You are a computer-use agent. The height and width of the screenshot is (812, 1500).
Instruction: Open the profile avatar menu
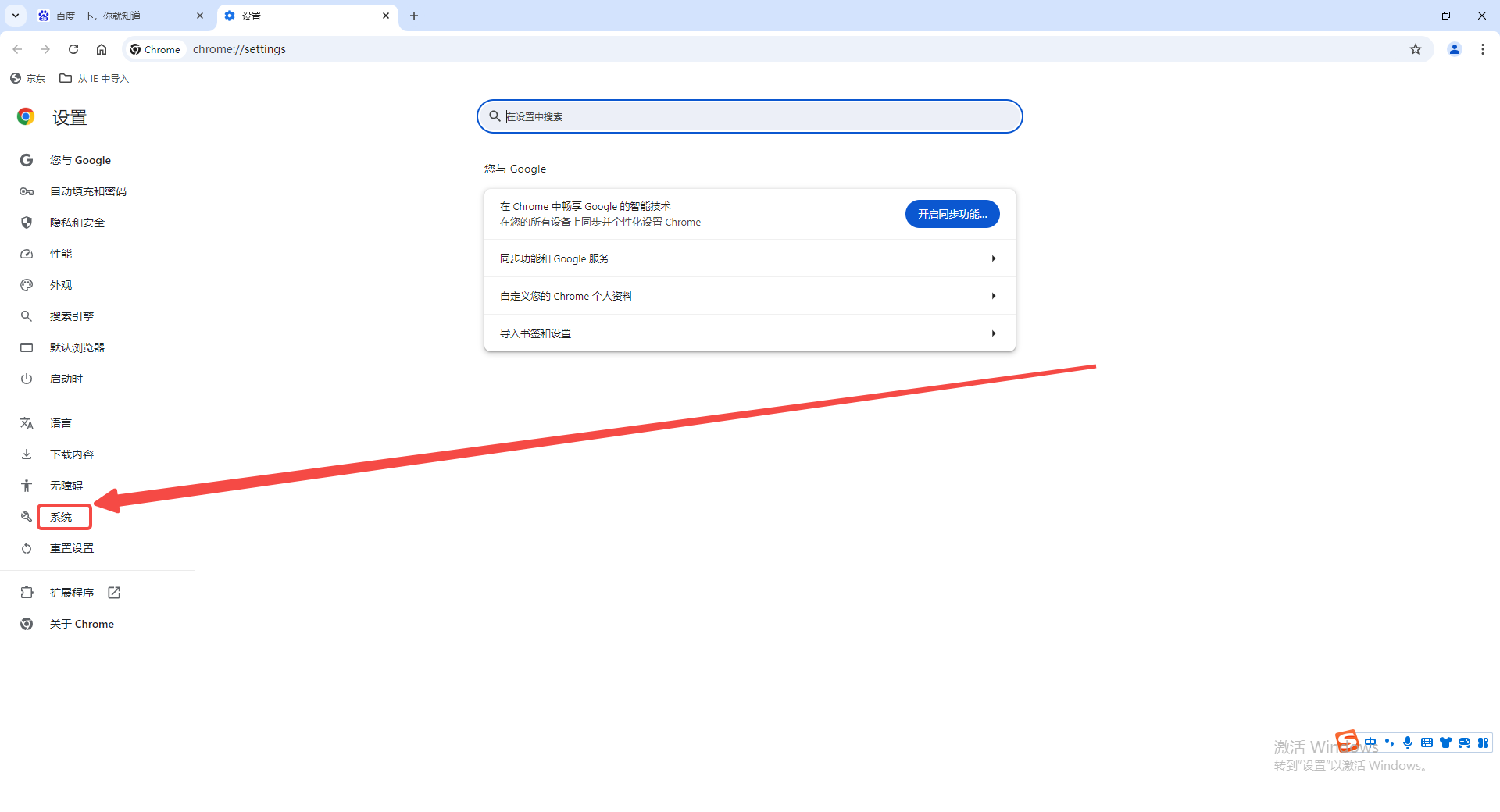coord(1455,49)
